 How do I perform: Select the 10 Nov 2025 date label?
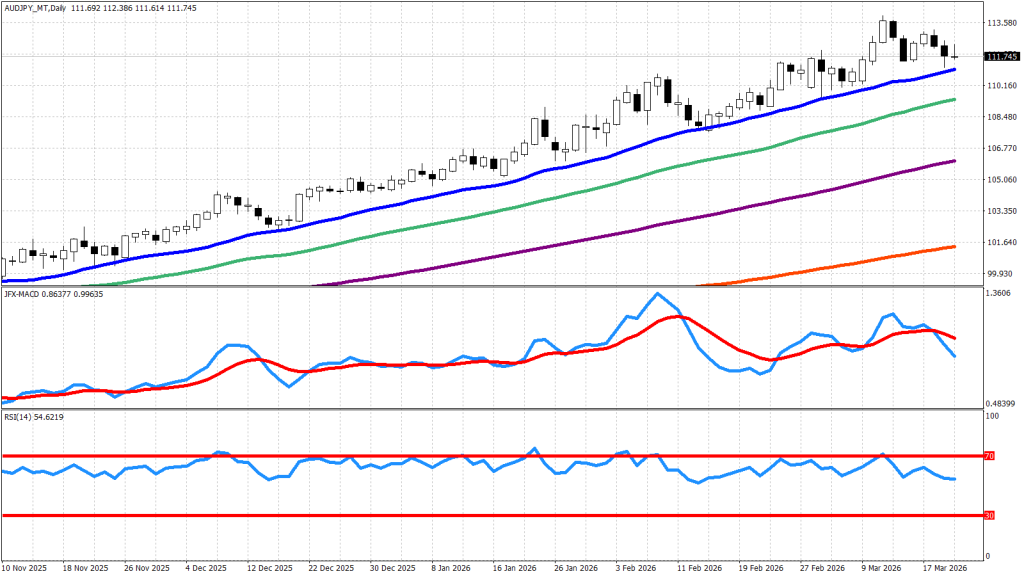click(x=25, y=566)
